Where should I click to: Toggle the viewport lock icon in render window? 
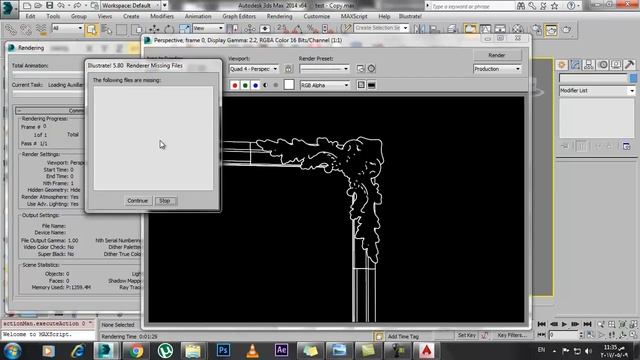click(289, 69)
